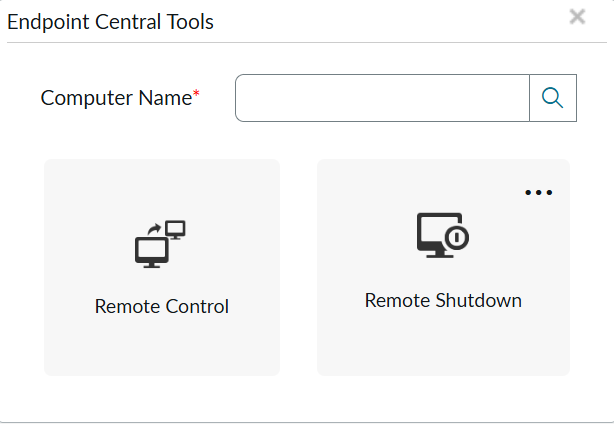Search for the entered computer name
Screen dimensions: 614x424
click(552, 98)
